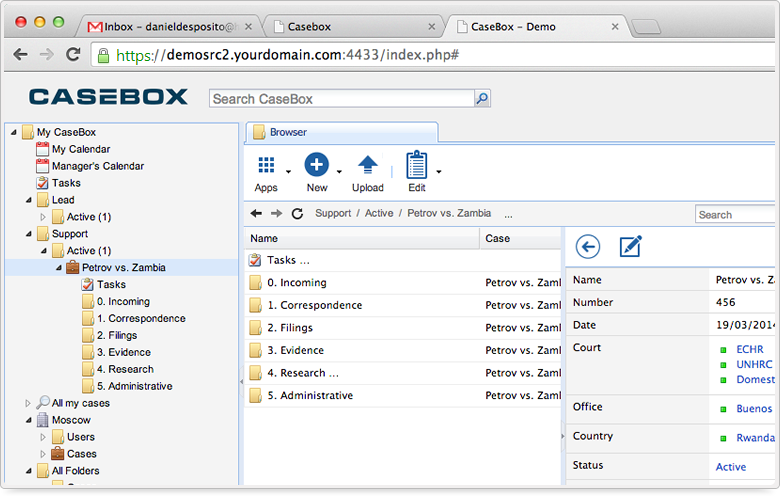Click the UNHRC court link
The image size is (780, 500).
coord(754,365)
